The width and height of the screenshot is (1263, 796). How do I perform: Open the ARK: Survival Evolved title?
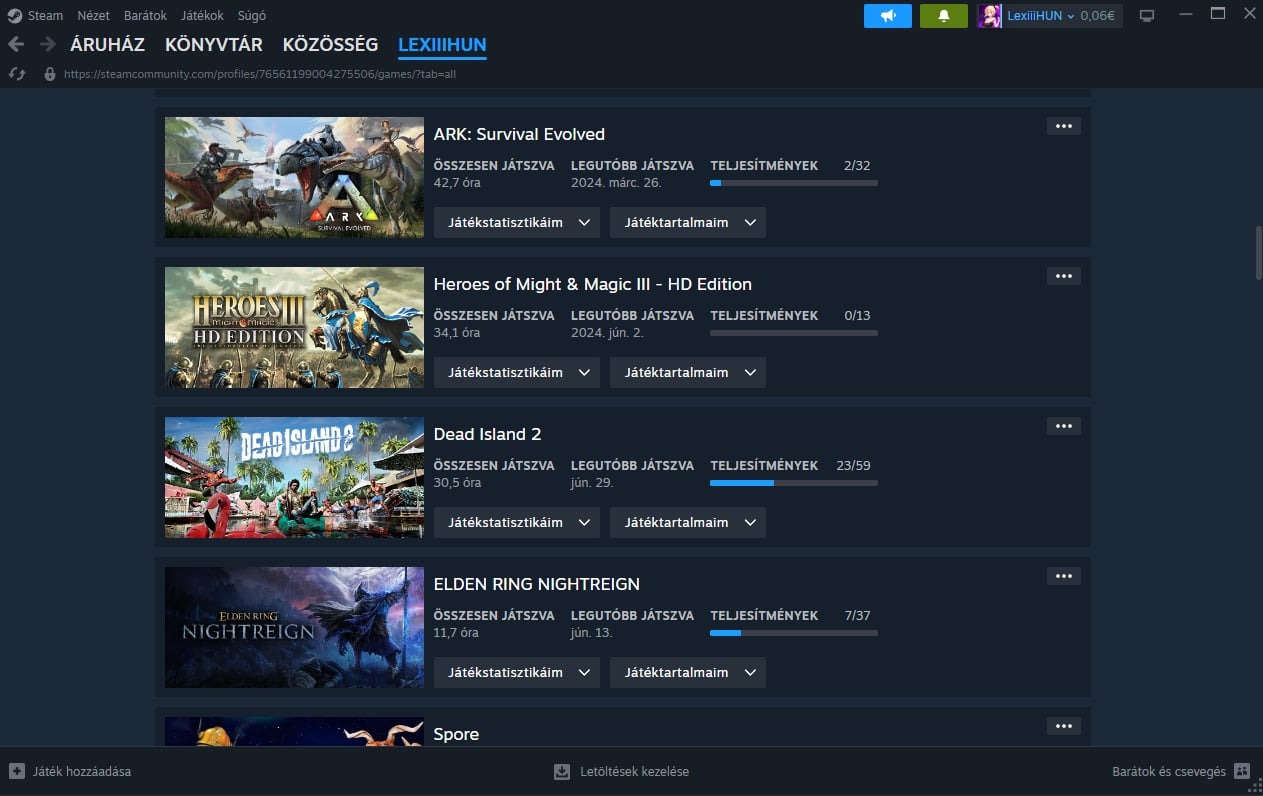tap(519, 134)
